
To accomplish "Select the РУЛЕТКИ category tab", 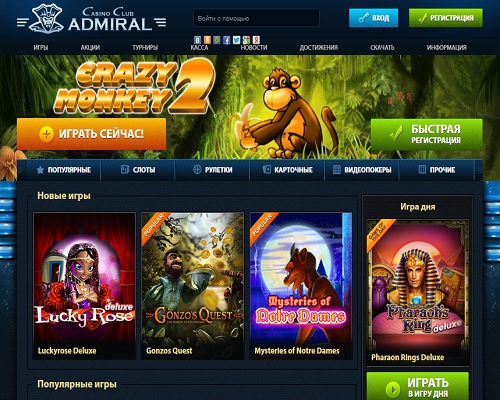I will coord(212,170).
